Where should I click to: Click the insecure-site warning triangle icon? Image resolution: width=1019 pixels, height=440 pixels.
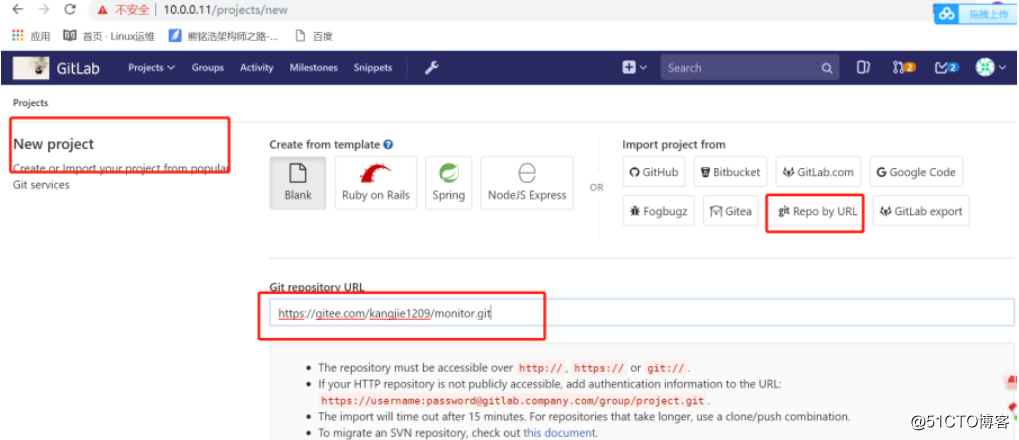point(103,10)
